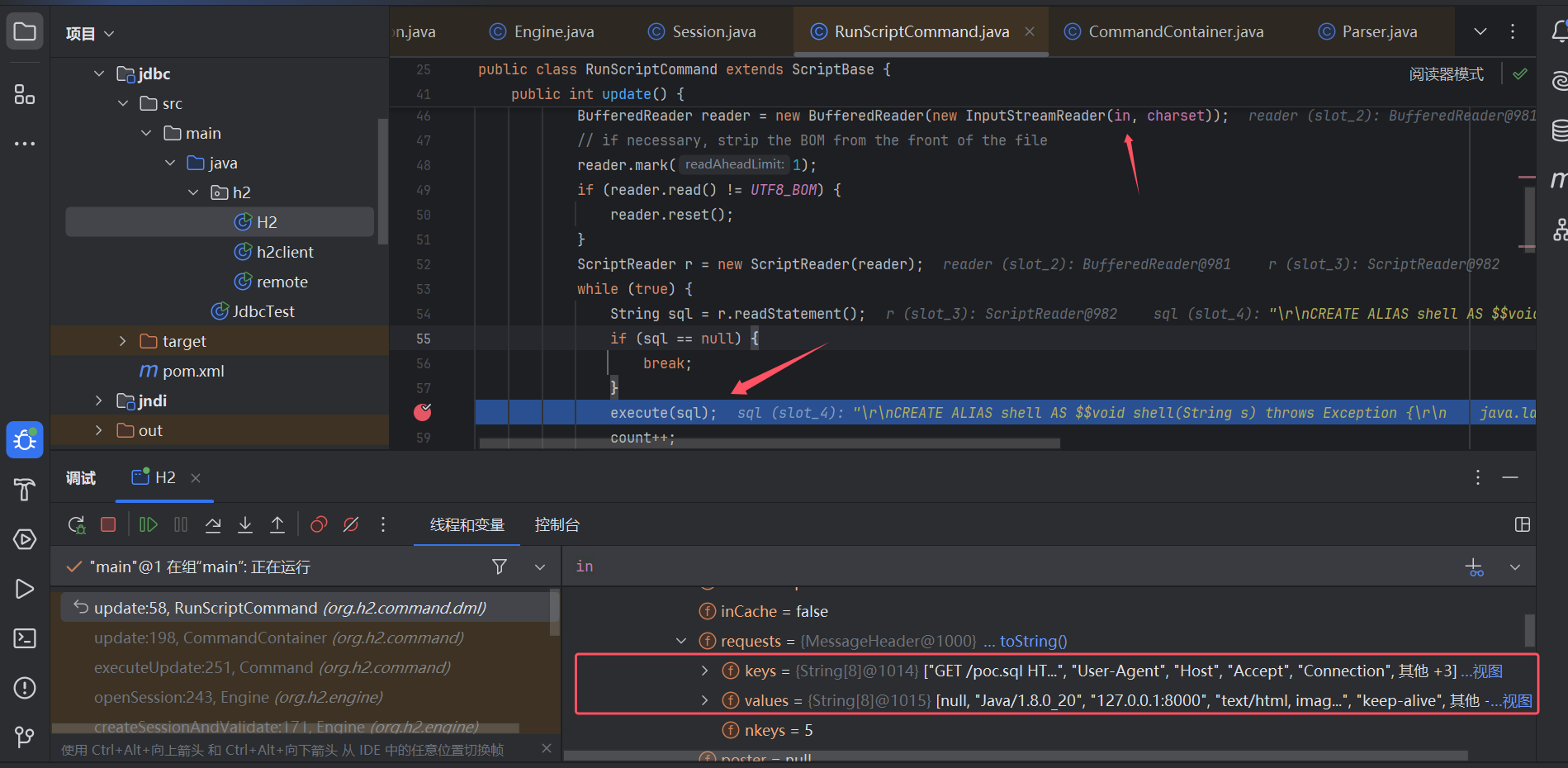This screenshot has width=1568, height=768.
Task: Toggle the debugger layout settings icon
Action: 1523,524
